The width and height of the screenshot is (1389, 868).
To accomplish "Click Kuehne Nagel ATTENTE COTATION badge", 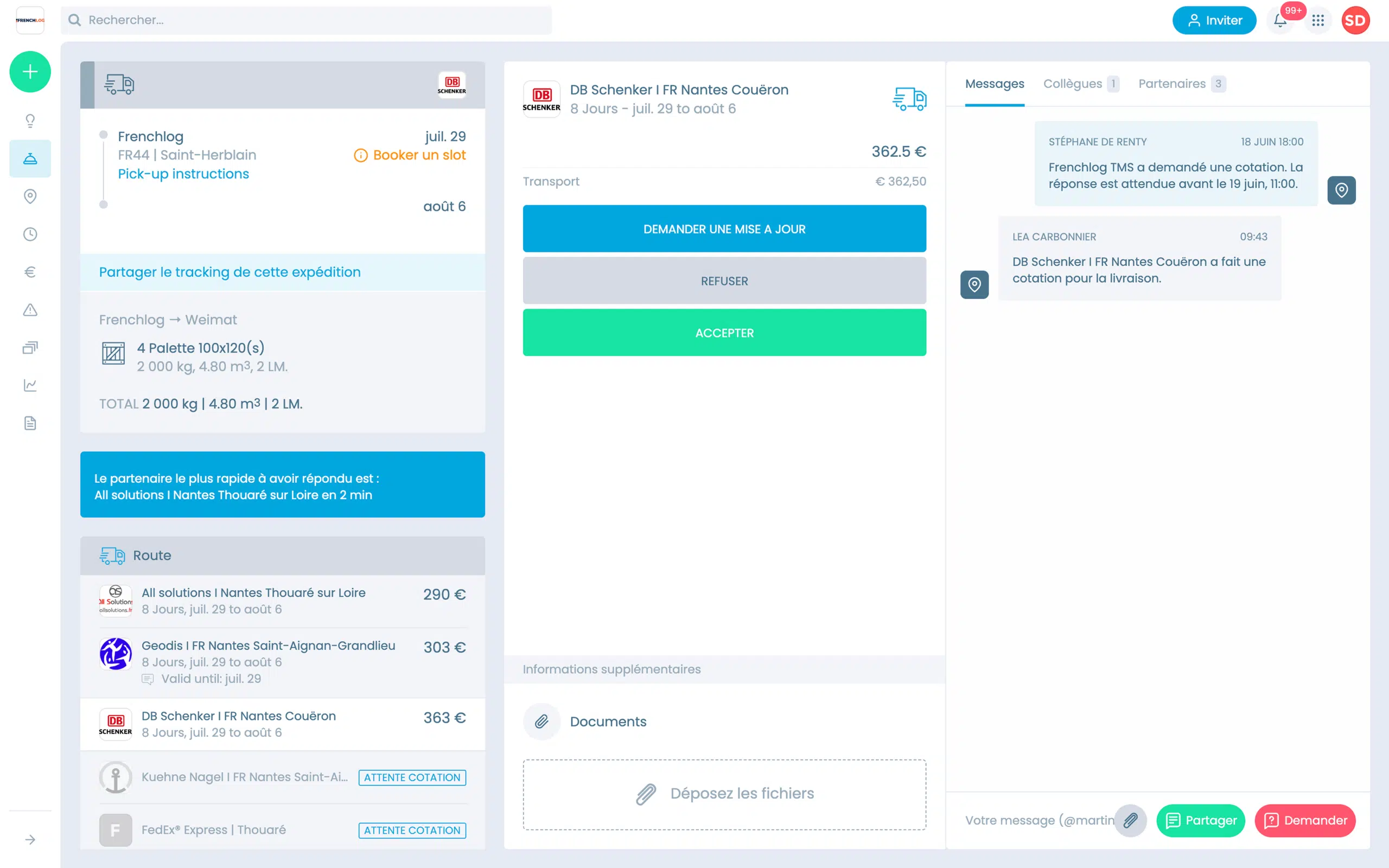I will (x=412, y=777).
